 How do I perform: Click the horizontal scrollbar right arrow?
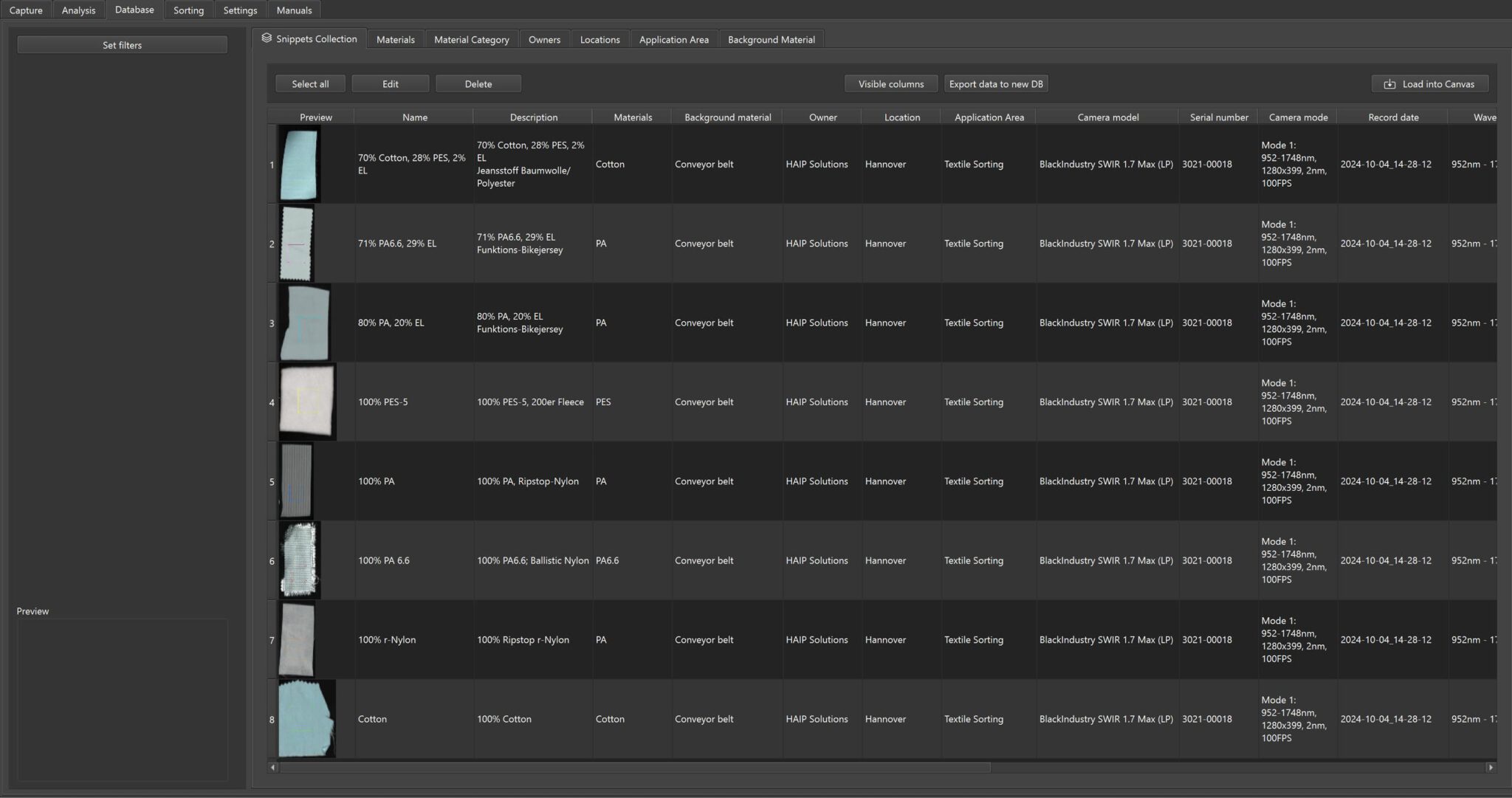click(x=1491, y=768)
